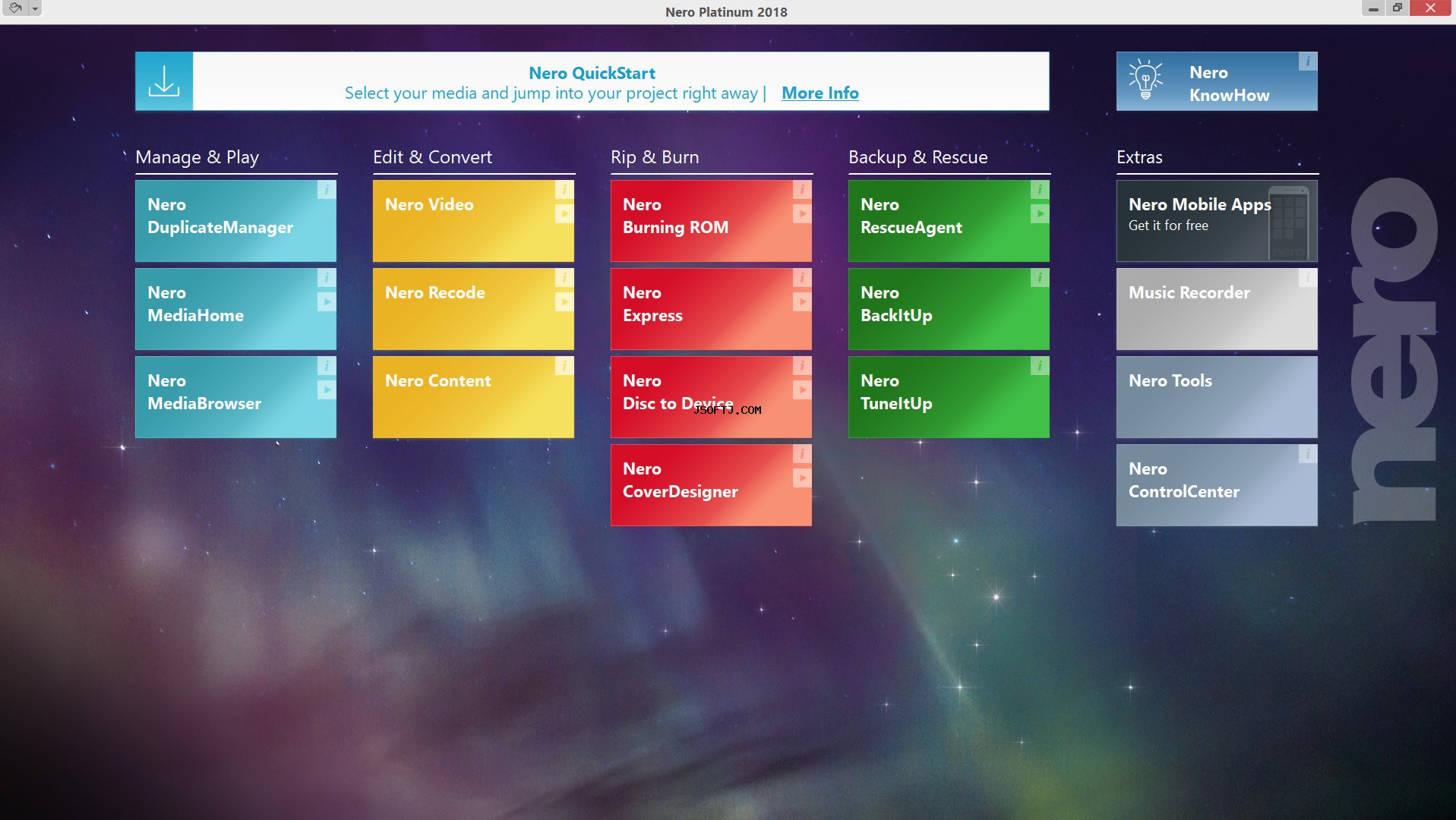The image size is (1456, 820).
Task: Play the Nero MediaHome tutorial video
Action: (327, 302)
